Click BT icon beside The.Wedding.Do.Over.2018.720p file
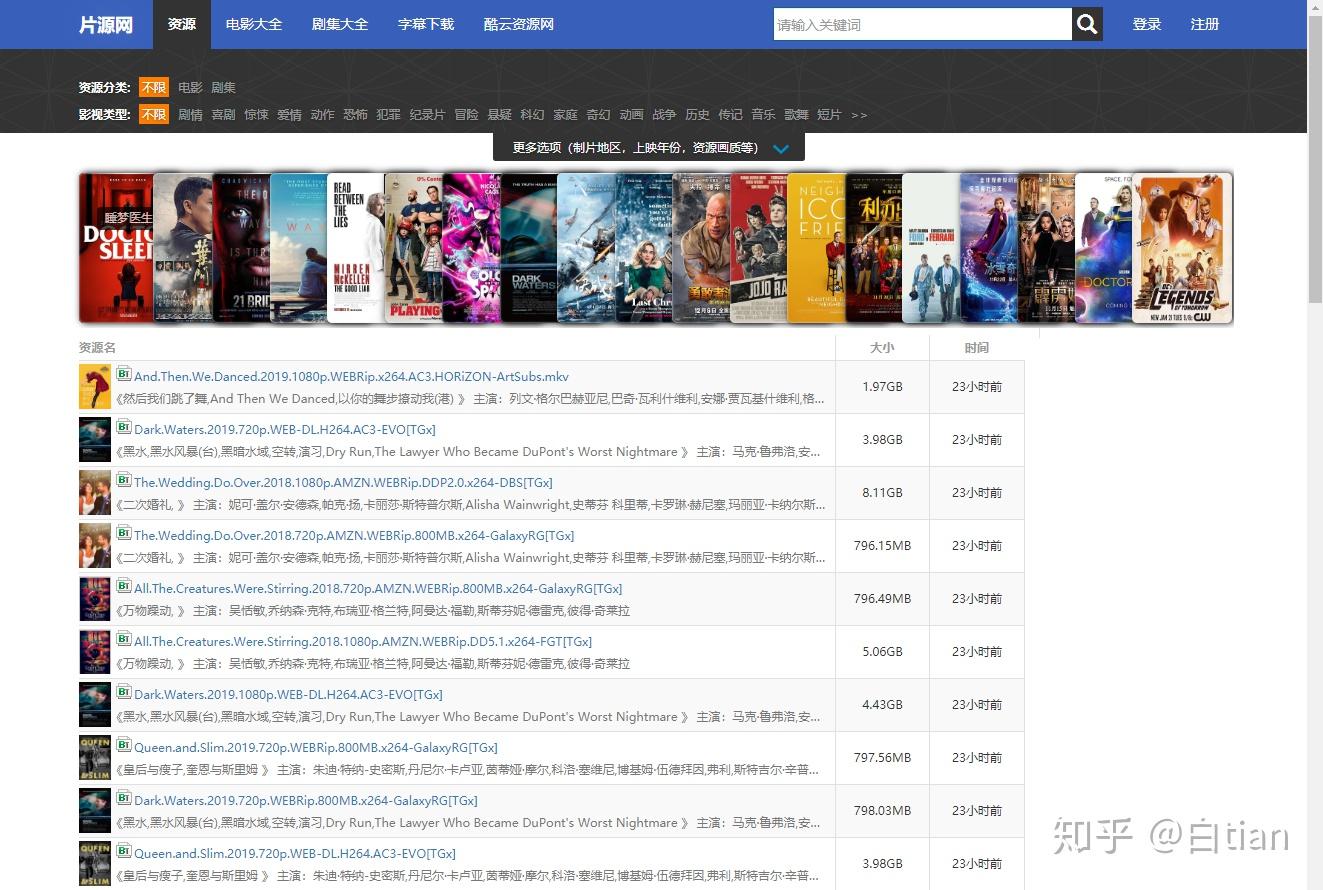This screenshot has width=1323, height=890. 124,534
